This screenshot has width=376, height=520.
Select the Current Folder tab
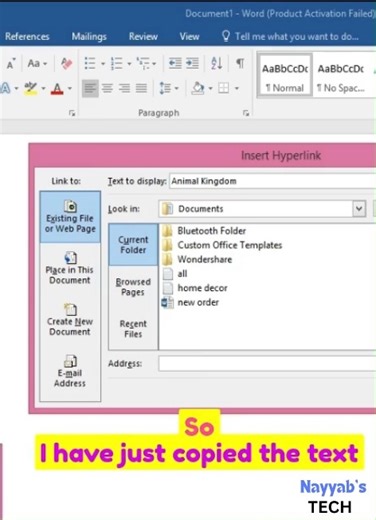click(x=133, y=245)
